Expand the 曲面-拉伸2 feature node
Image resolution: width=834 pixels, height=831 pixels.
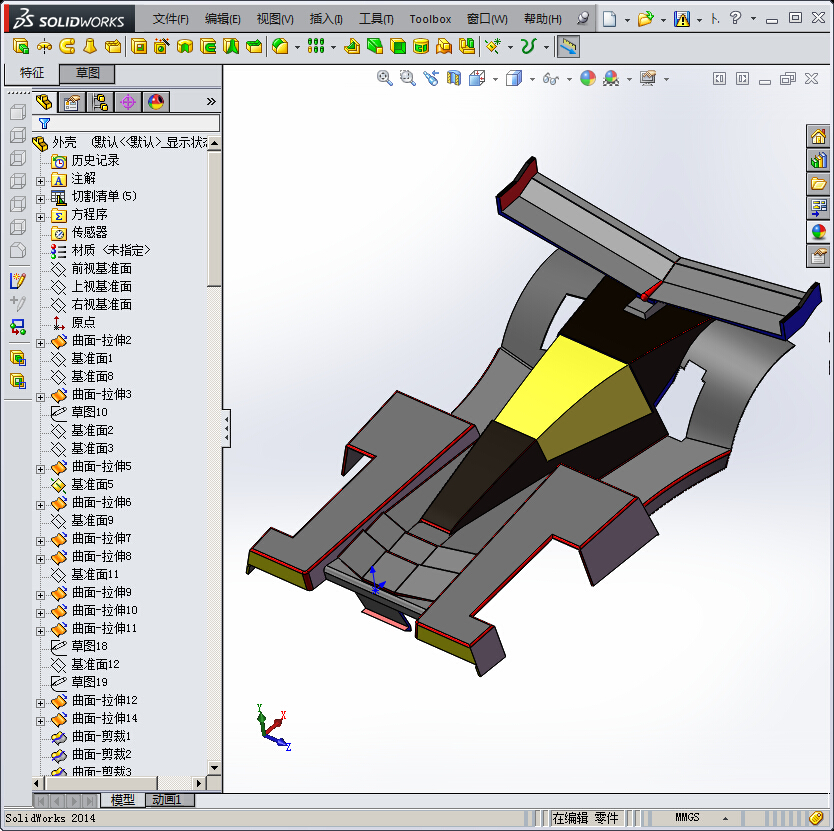pyautogui.click(x=40, y=342)
